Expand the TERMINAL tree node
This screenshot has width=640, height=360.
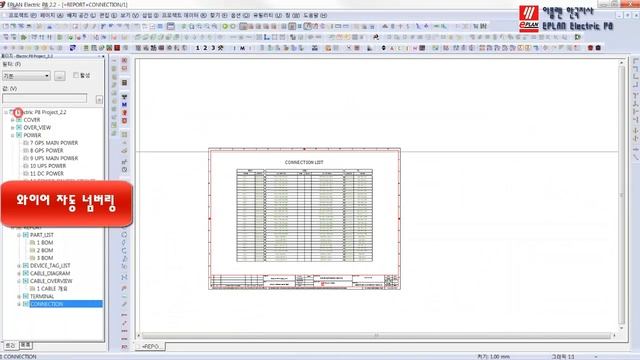pyautogui.click(x=19, y=296)
